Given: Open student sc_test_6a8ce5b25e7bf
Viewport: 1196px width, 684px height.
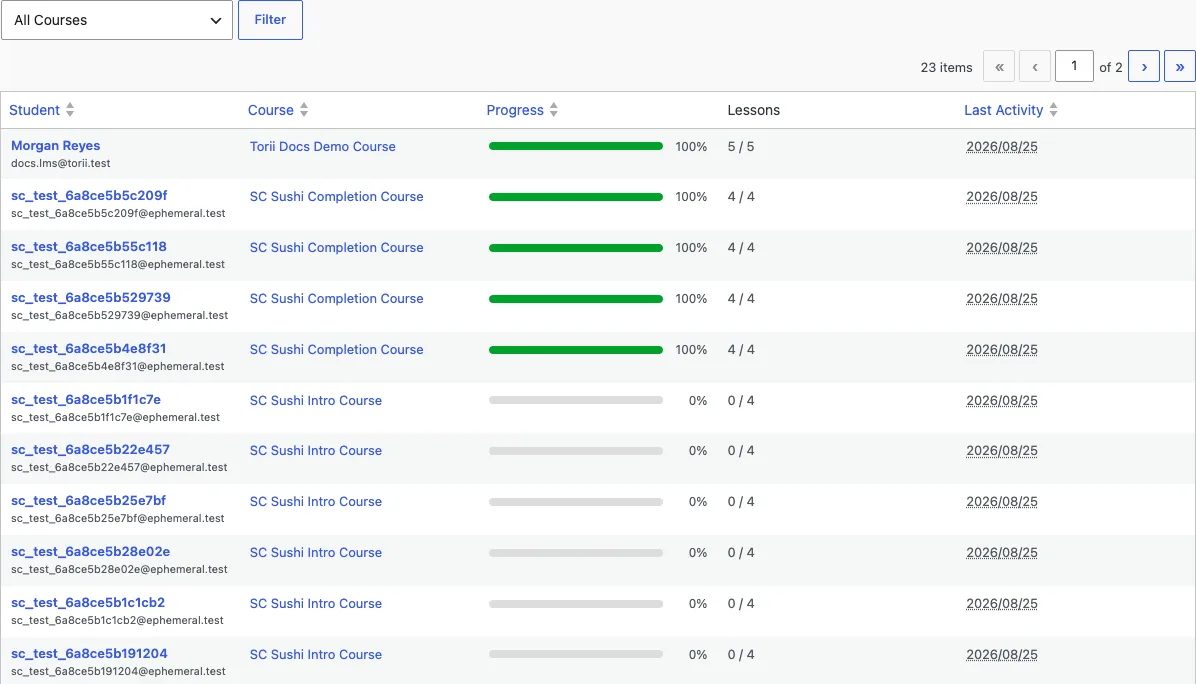Looking at the screenshot, I should coord(88,501).
